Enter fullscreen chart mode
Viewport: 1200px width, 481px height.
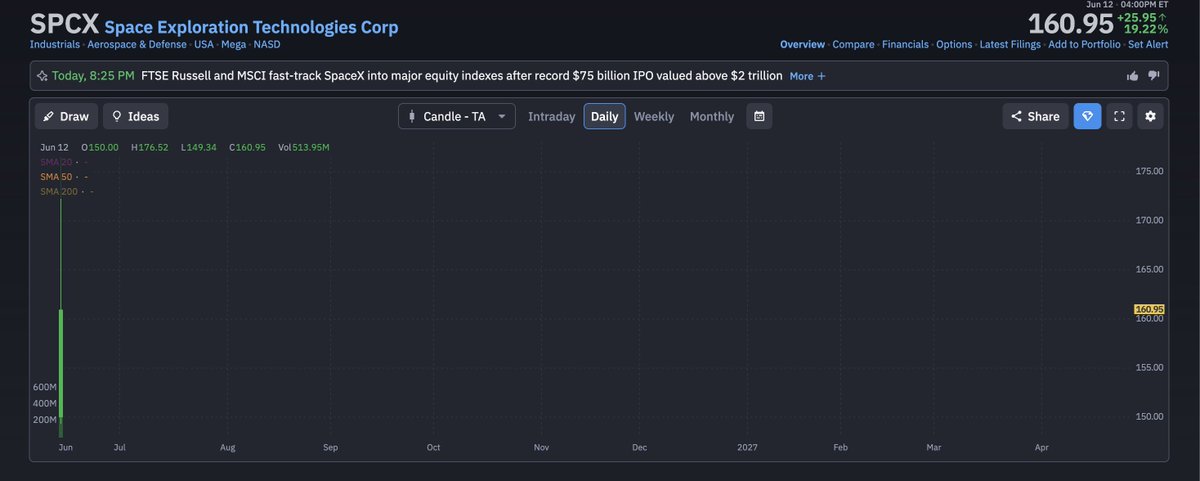coord(1119,116)
